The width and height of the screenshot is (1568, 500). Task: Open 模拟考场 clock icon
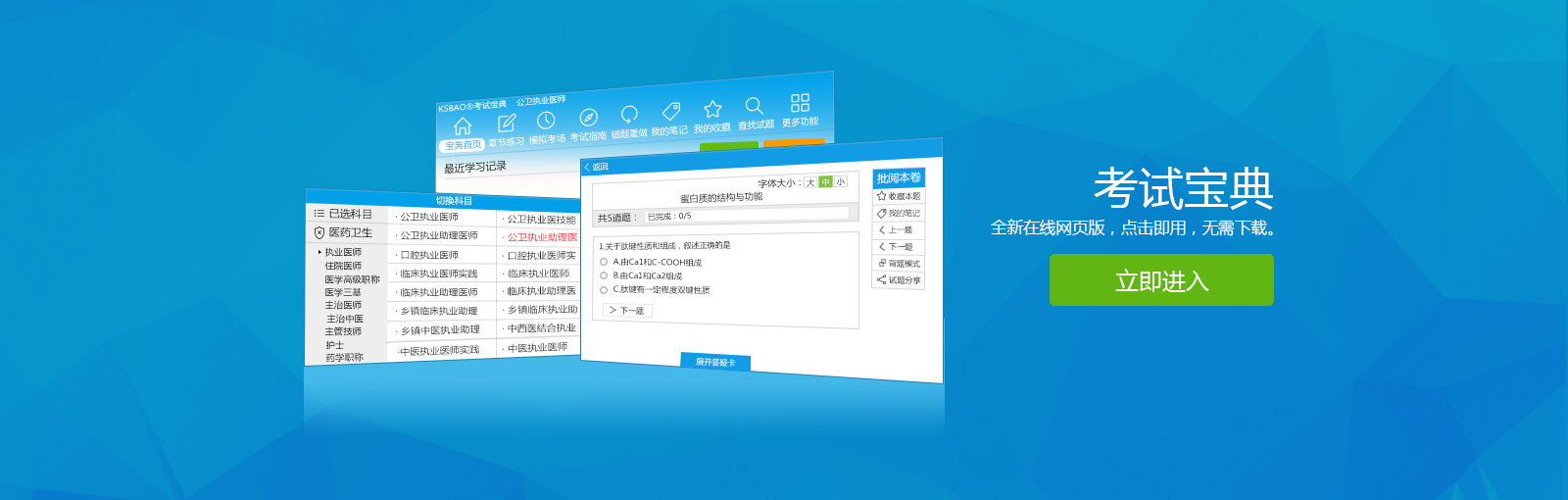pos(546,120)
